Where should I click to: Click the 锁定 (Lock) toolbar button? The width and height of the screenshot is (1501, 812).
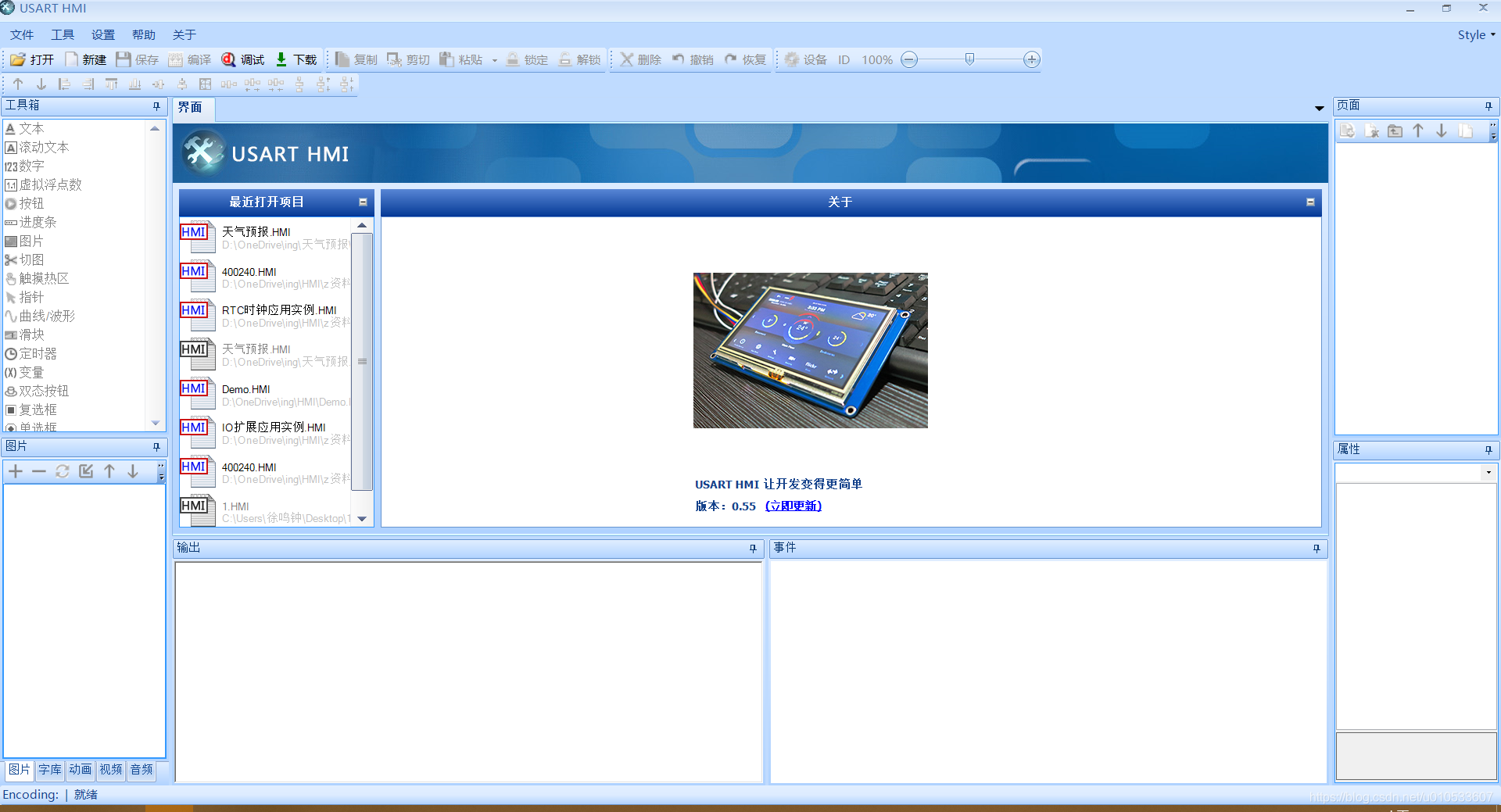(x=527, y=59)
